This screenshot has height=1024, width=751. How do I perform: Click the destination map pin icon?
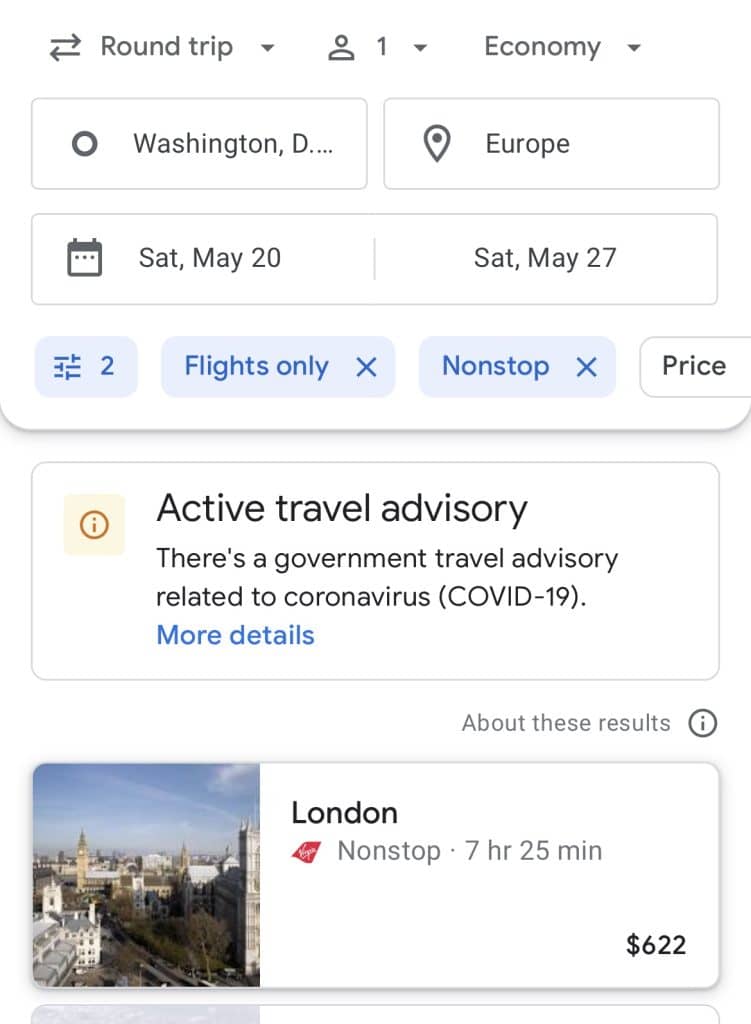(436, 144)
